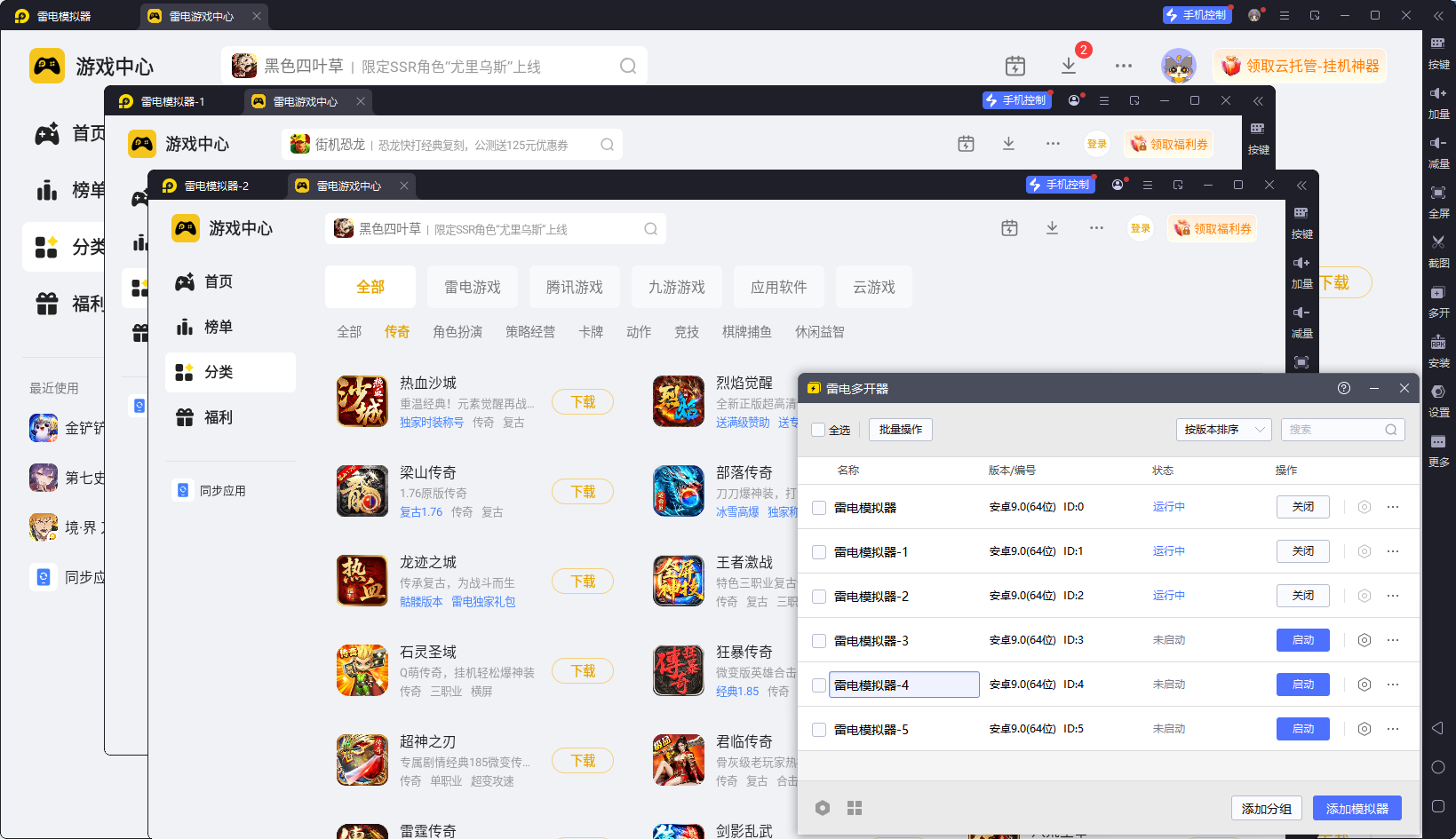The image size is (1456, 839).
Task: Open the 按版本排序 sort dropdown
Action: click(1224, 430)
